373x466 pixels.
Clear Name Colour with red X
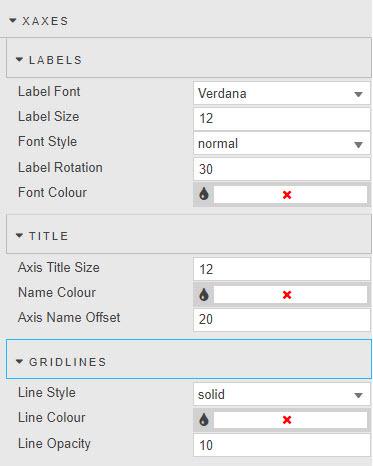pos(287,295)
